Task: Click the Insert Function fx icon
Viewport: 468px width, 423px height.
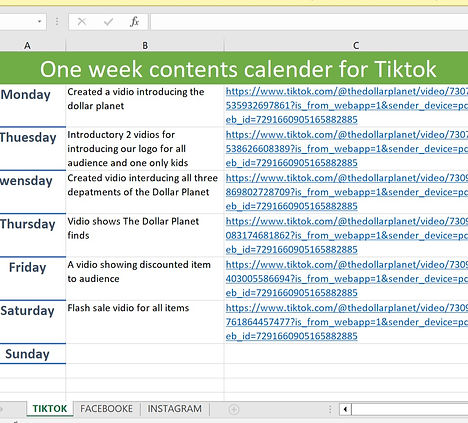Action: tap(134, 22)
